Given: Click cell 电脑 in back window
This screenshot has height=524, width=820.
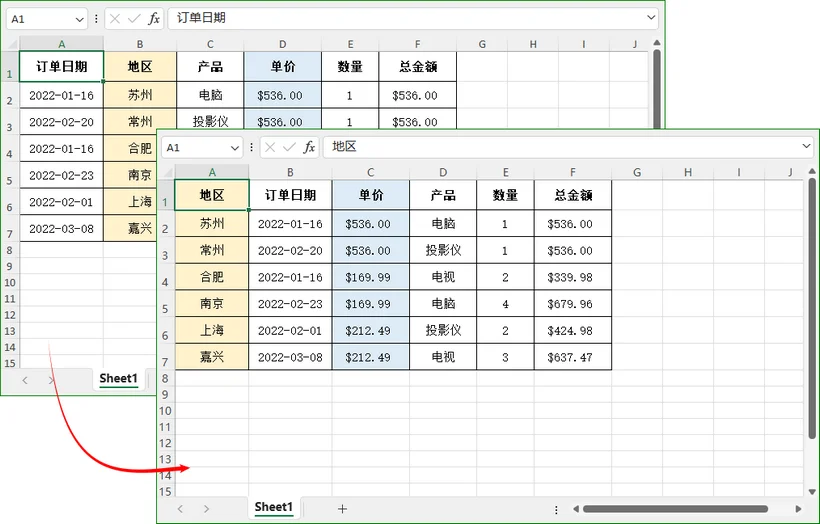Looking at the screenshot, I should pos(210,95).
